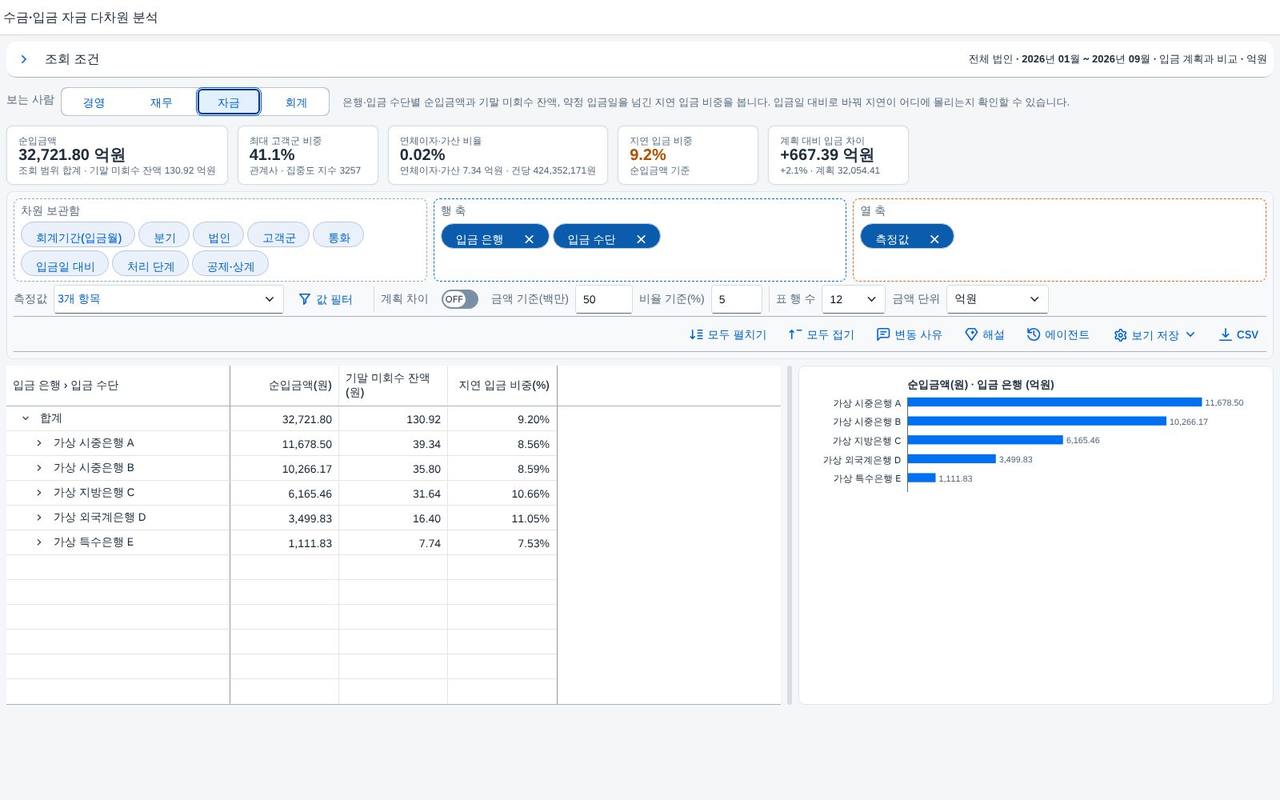Open 변동 사유 comment icon
This screenshot has width=1280, height=800.
[883, 335]
